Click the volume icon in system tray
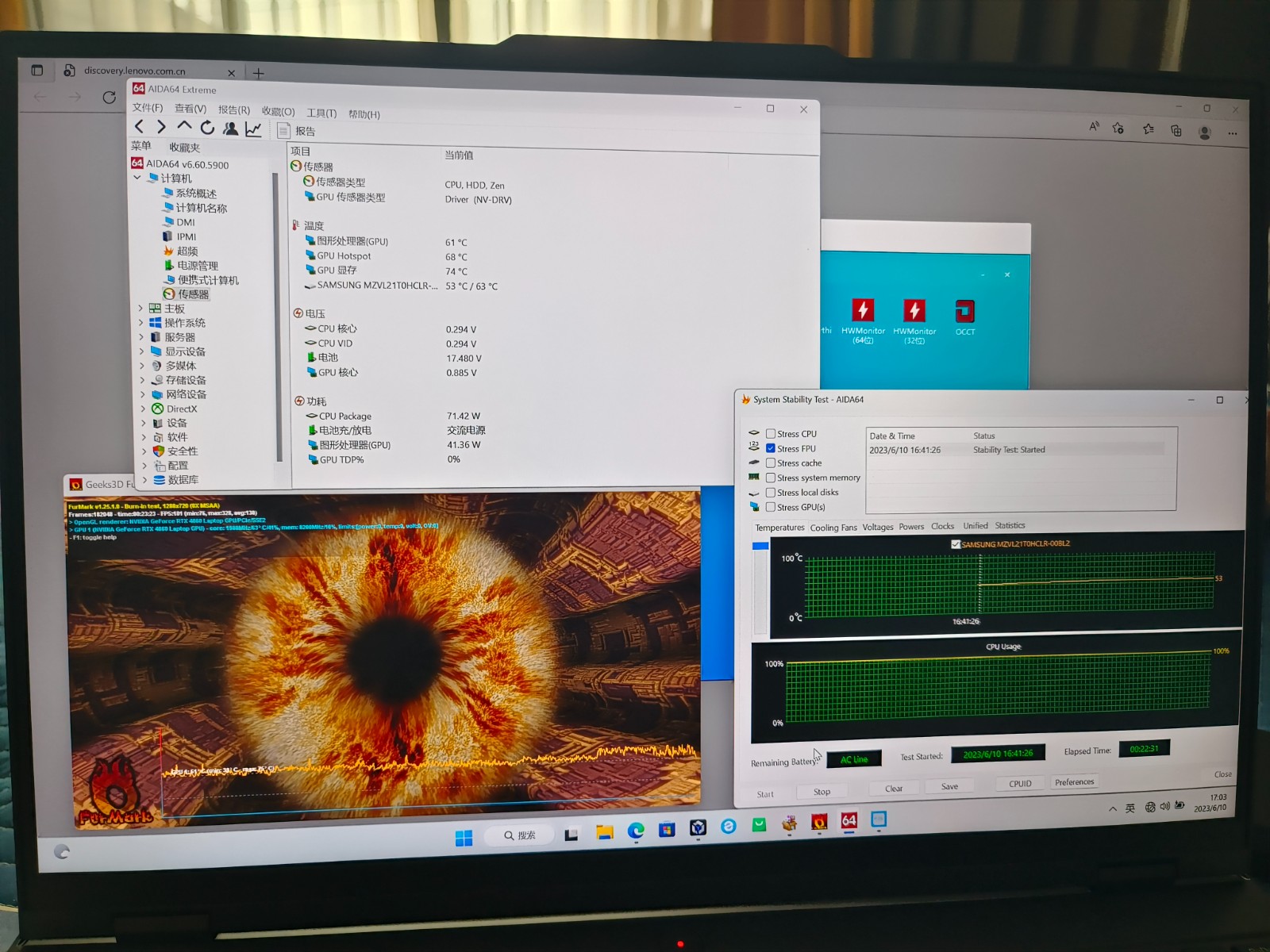Screen dimensions: 1270x952 point(1164,806)
